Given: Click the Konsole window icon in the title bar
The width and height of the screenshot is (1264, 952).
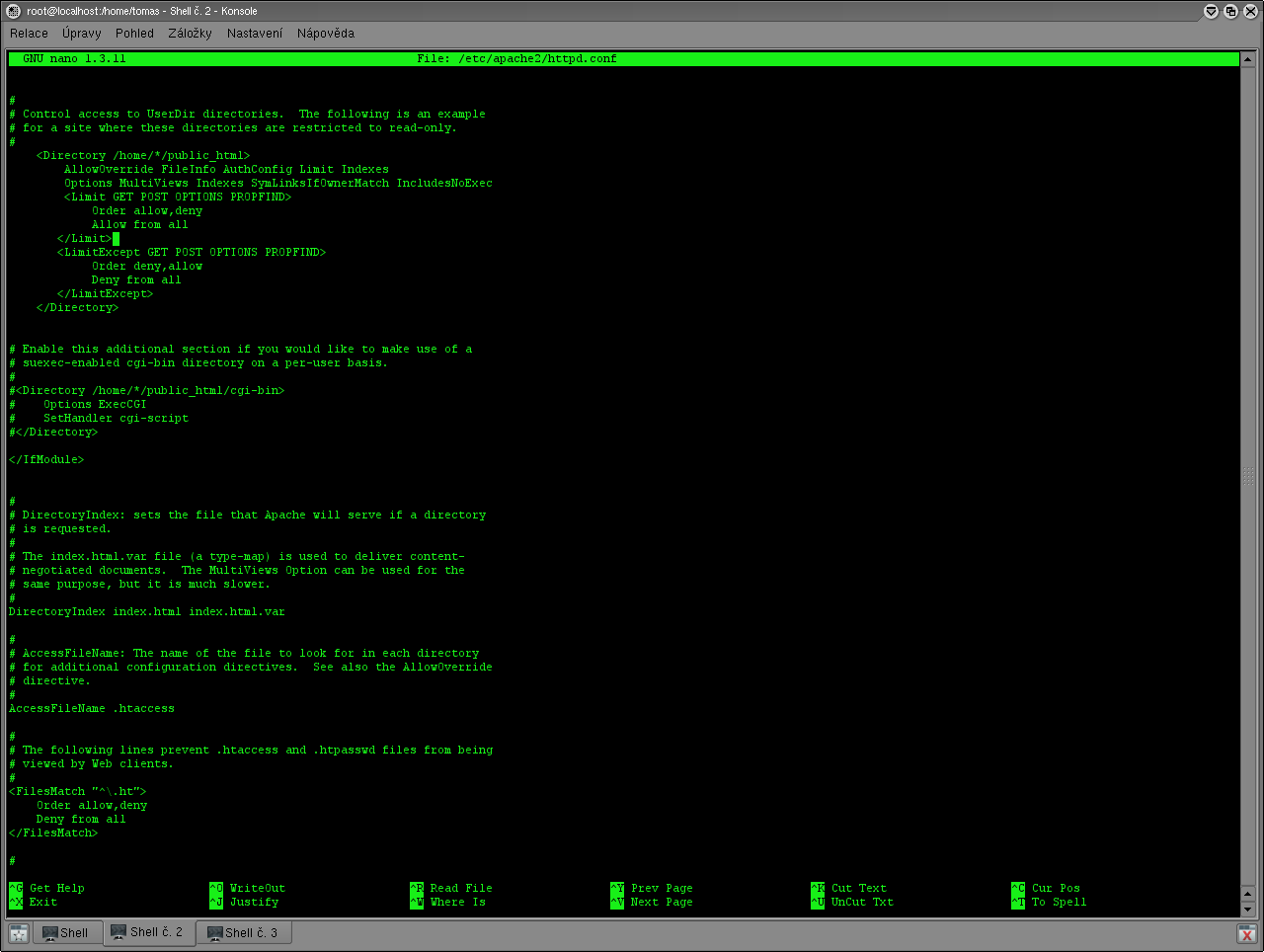Looking at the screenshot, I should (14, 11).
